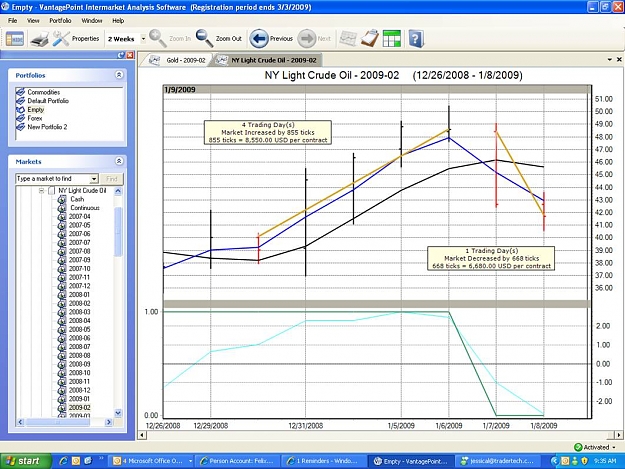The height and width of the screenshot is (469, 625).
Task: Open the 2 Weeks timeframe dropdown
Action: point(143,39)
